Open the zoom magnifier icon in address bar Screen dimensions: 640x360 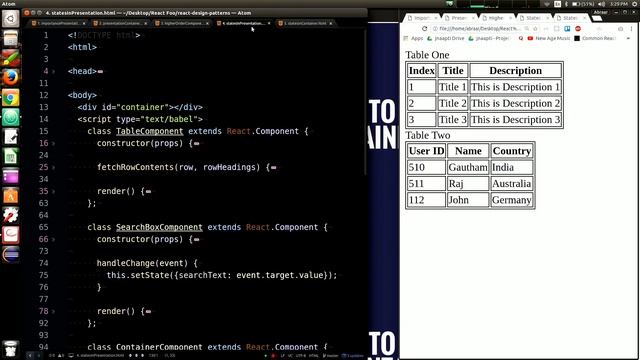point(527,29)
